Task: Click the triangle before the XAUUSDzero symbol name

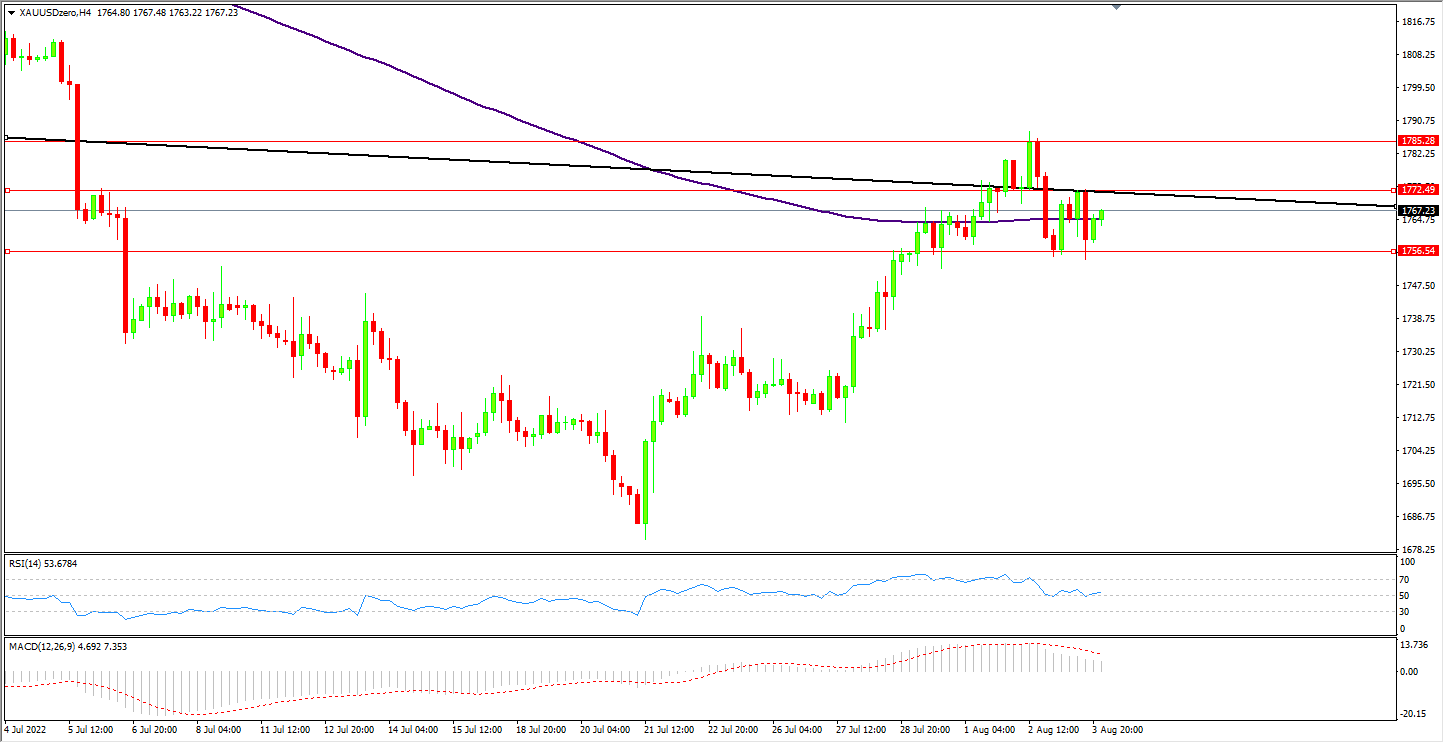Action: tap(11, 12)
